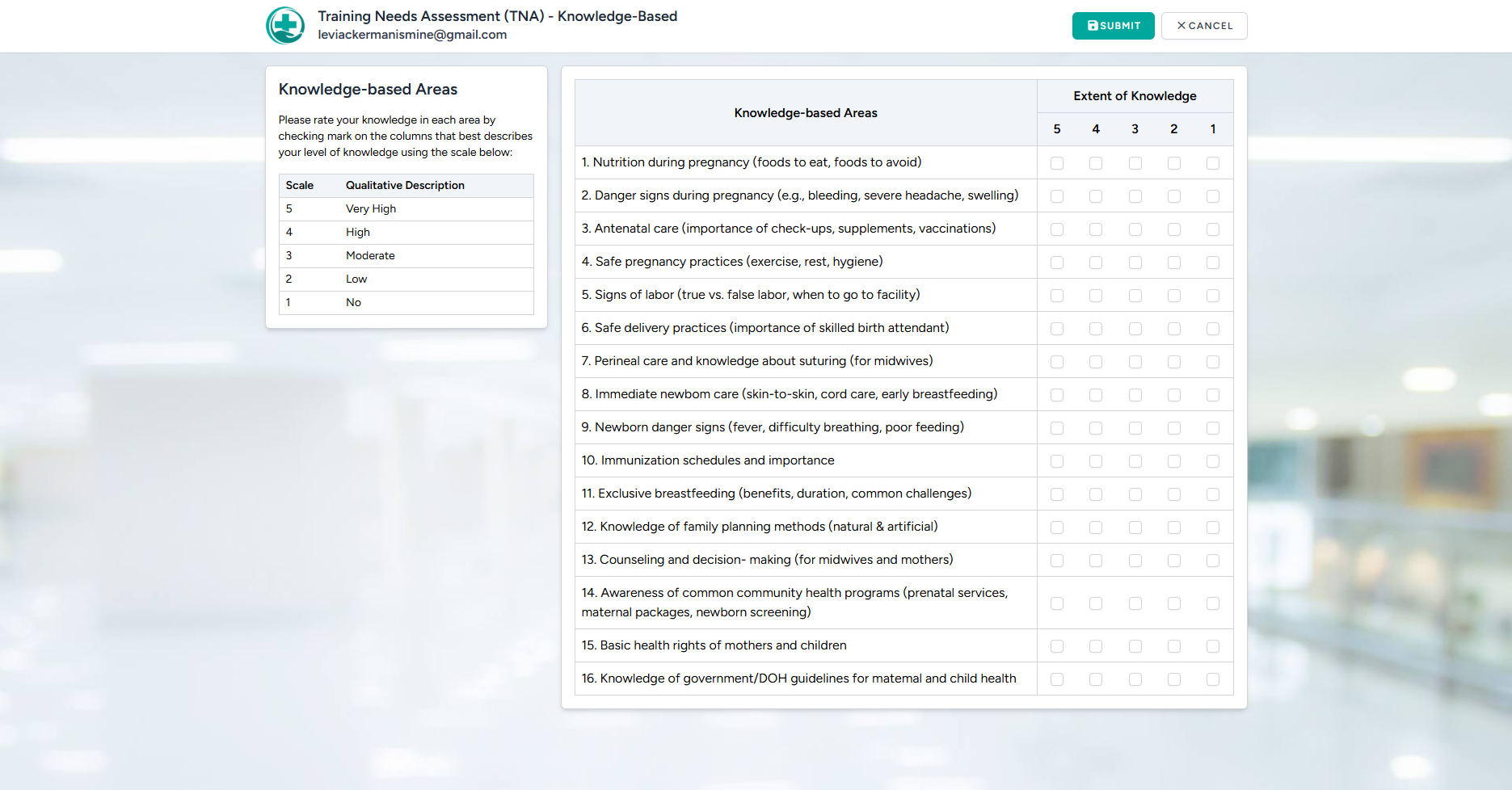1512x790 pixels.
Task: Check rating 5 for government/DOH guidelines knowledge
Action: click(1057, 679)
